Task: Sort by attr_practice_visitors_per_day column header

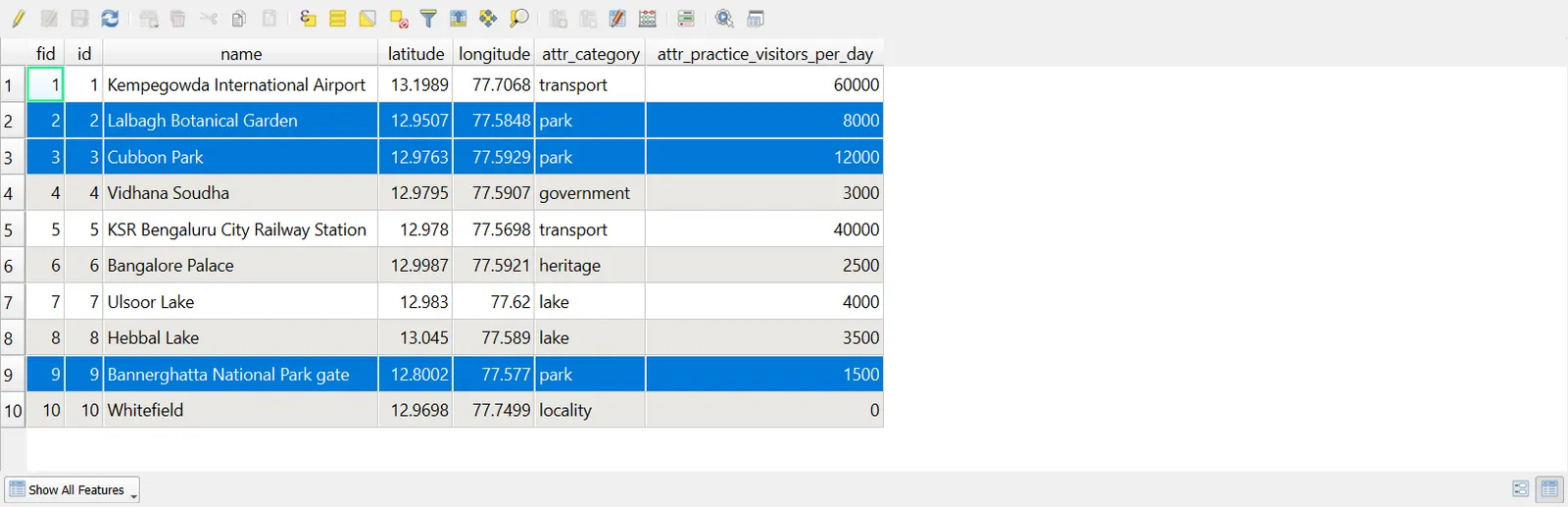Action: [x=765, y=54]
